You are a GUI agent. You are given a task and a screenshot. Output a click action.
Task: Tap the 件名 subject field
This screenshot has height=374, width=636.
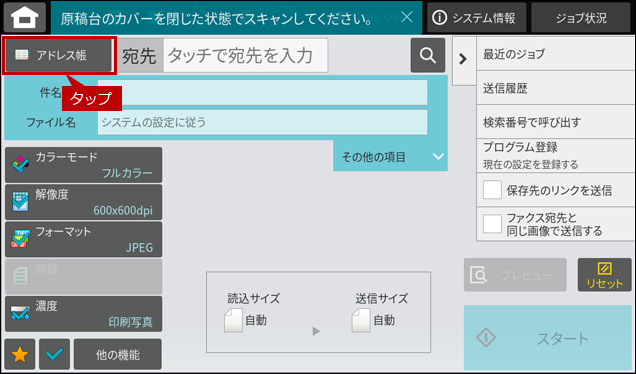(262, 92)
